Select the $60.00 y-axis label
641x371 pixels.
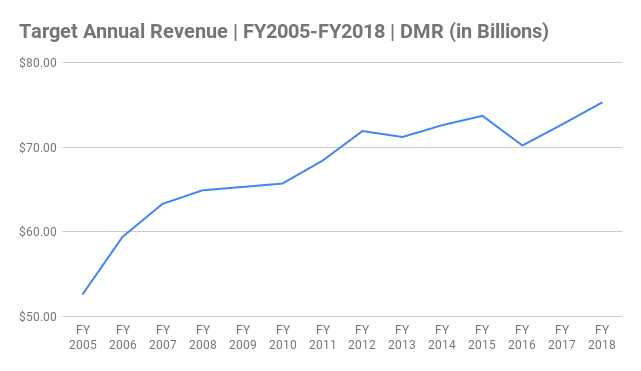[x=38, y=232]
